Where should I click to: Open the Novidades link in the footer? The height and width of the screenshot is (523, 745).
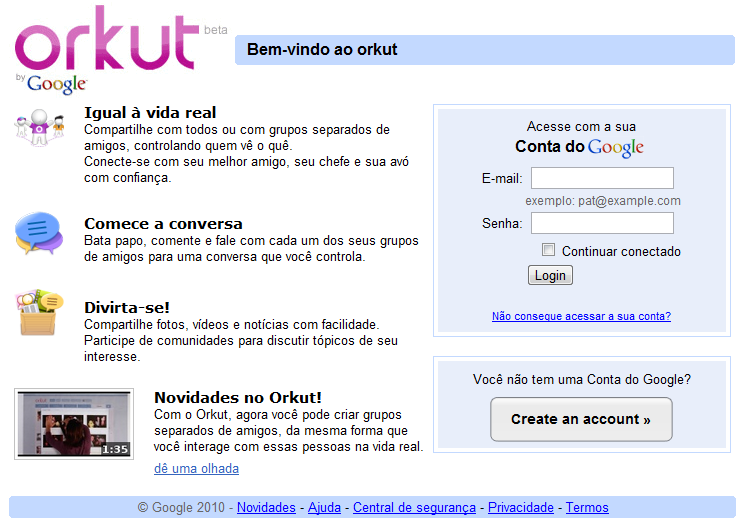tap(266, 508)
